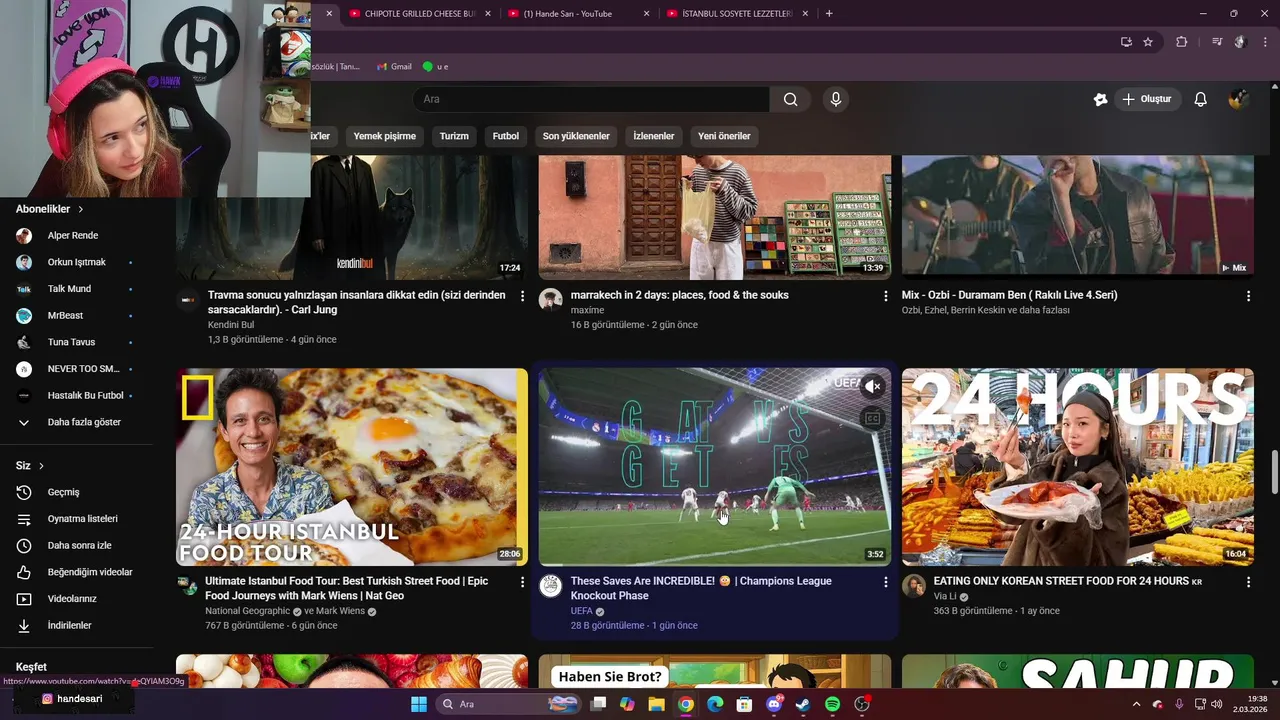
Task: Select the Futbol filter chip
Action: coord(506,136)
